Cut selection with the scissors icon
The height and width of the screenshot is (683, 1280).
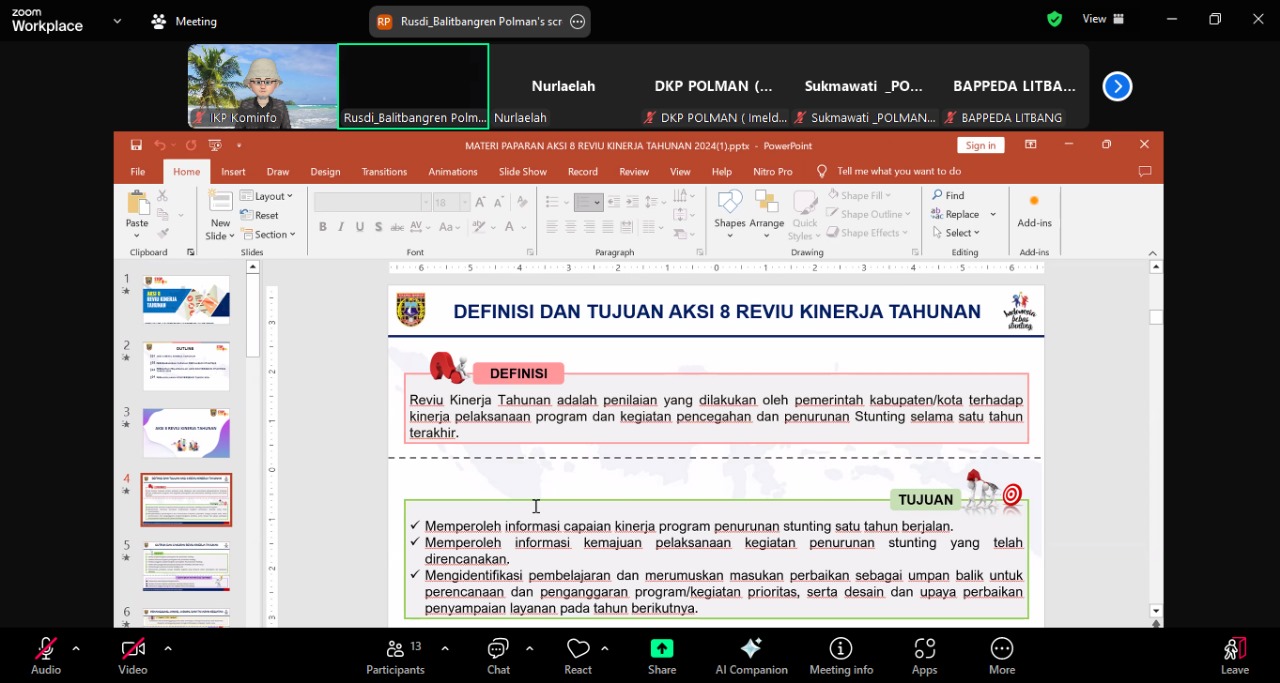[162, 197]
